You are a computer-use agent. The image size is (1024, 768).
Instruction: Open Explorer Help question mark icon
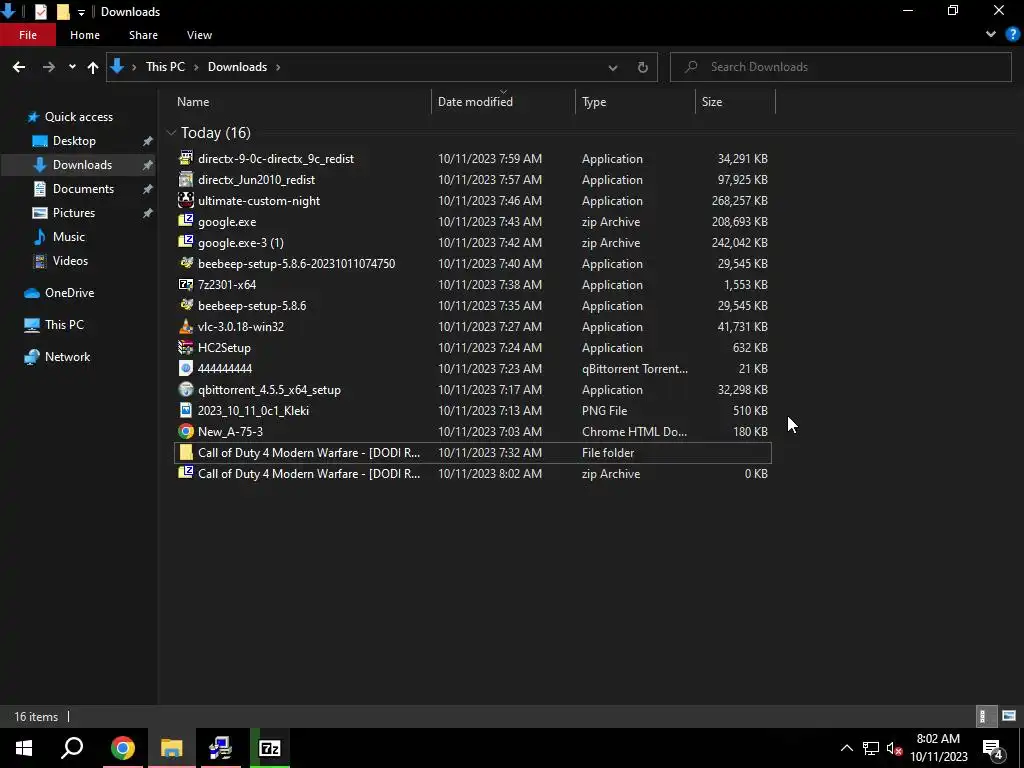coord(1013,35)
